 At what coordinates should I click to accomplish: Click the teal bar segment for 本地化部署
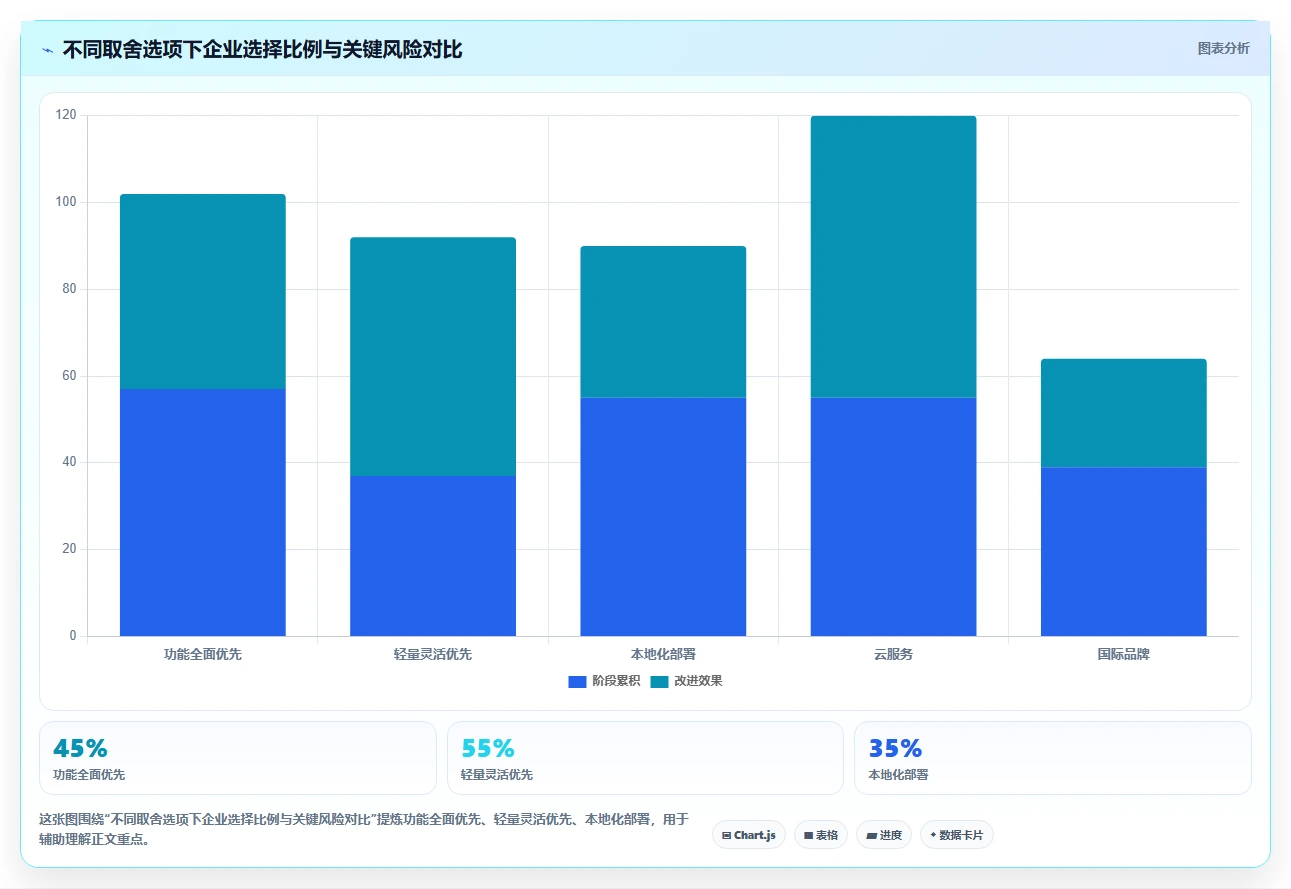click(663, 322)
